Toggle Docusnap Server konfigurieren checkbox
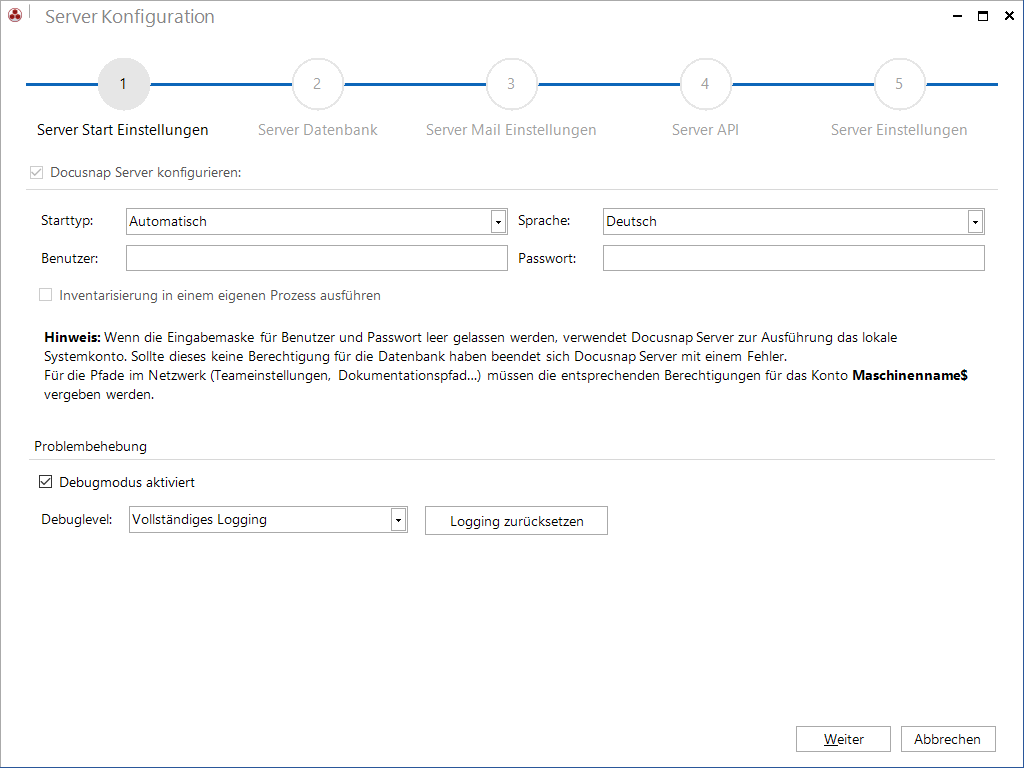 pos(37,172)
